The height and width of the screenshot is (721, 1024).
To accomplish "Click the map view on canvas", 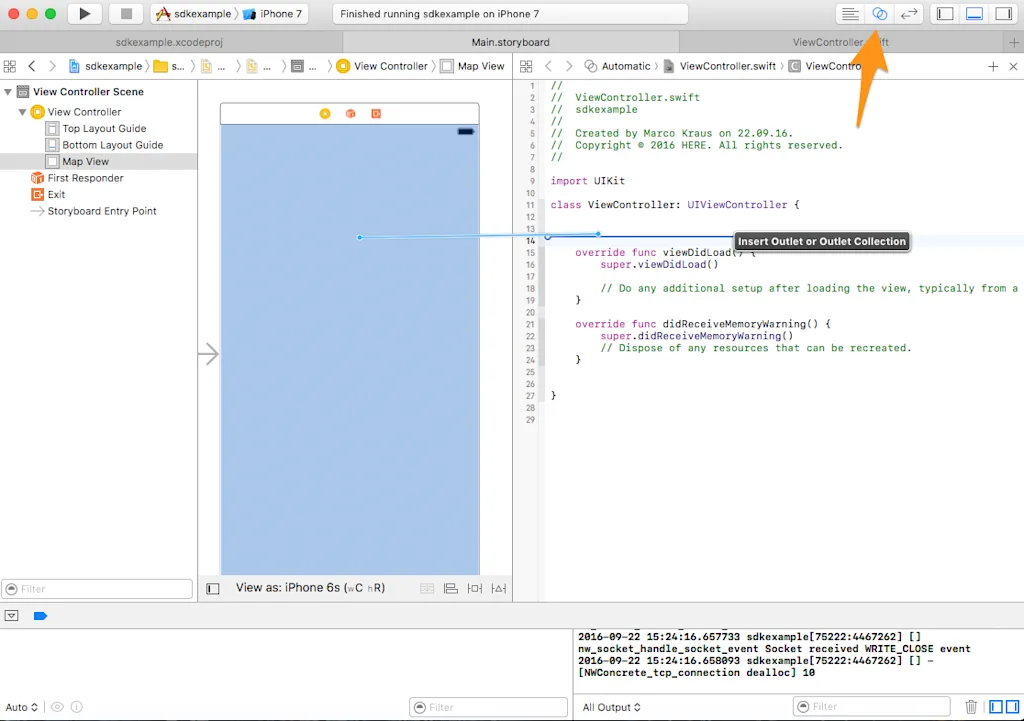I will pos(350,349).
